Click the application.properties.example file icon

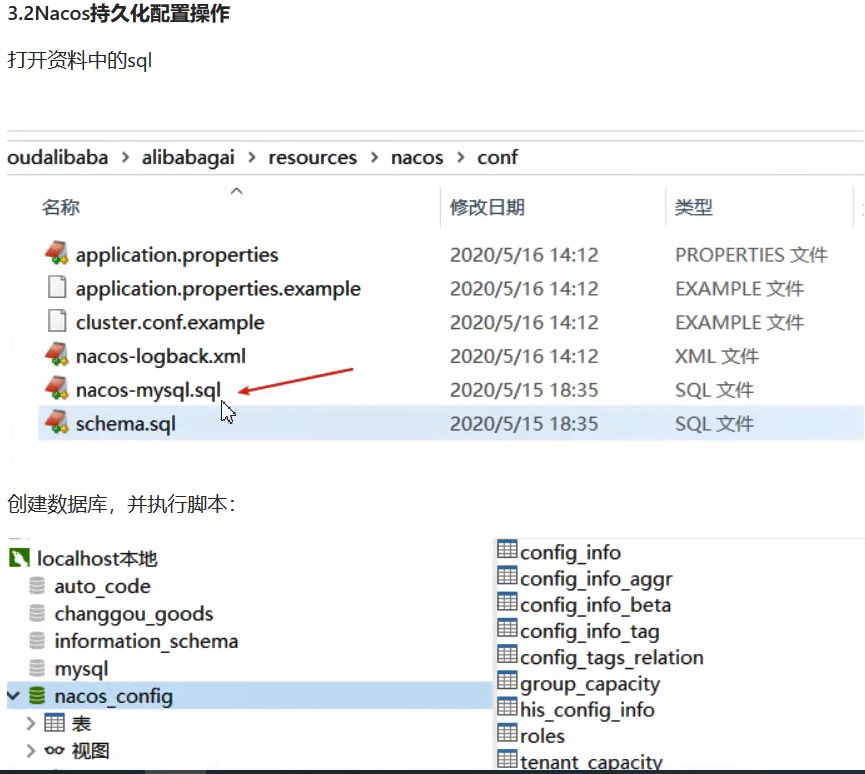[57, 287]
